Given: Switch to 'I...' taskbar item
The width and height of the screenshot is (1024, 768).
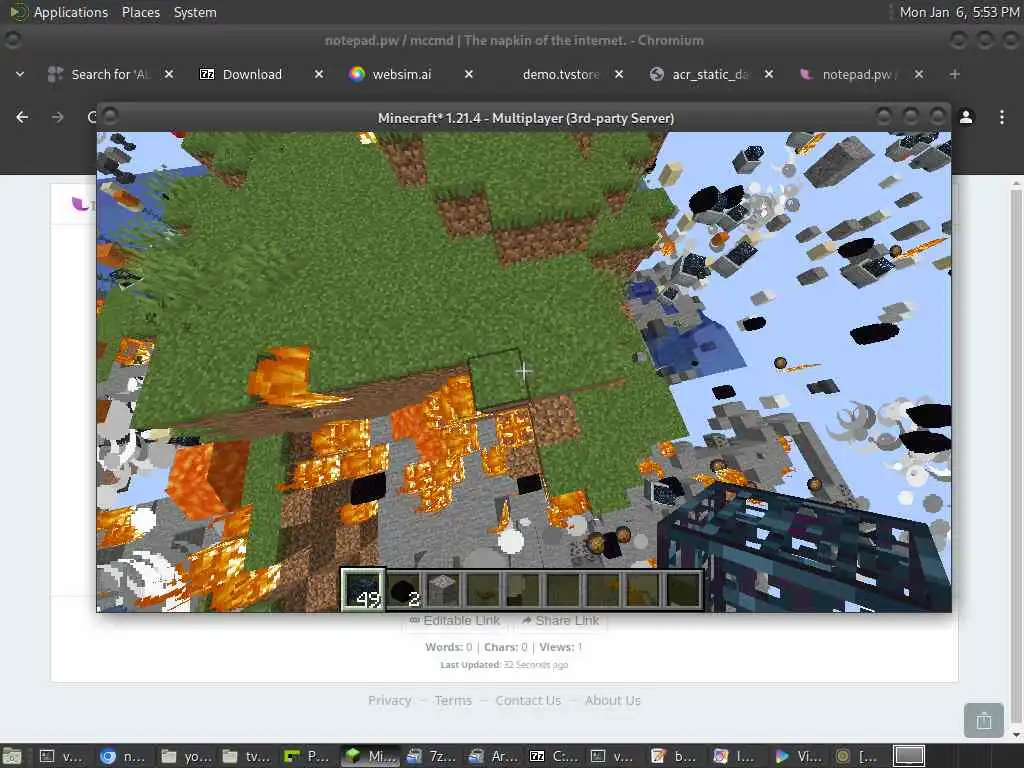Looking at the screenshot, I should (x=737, y=756).
